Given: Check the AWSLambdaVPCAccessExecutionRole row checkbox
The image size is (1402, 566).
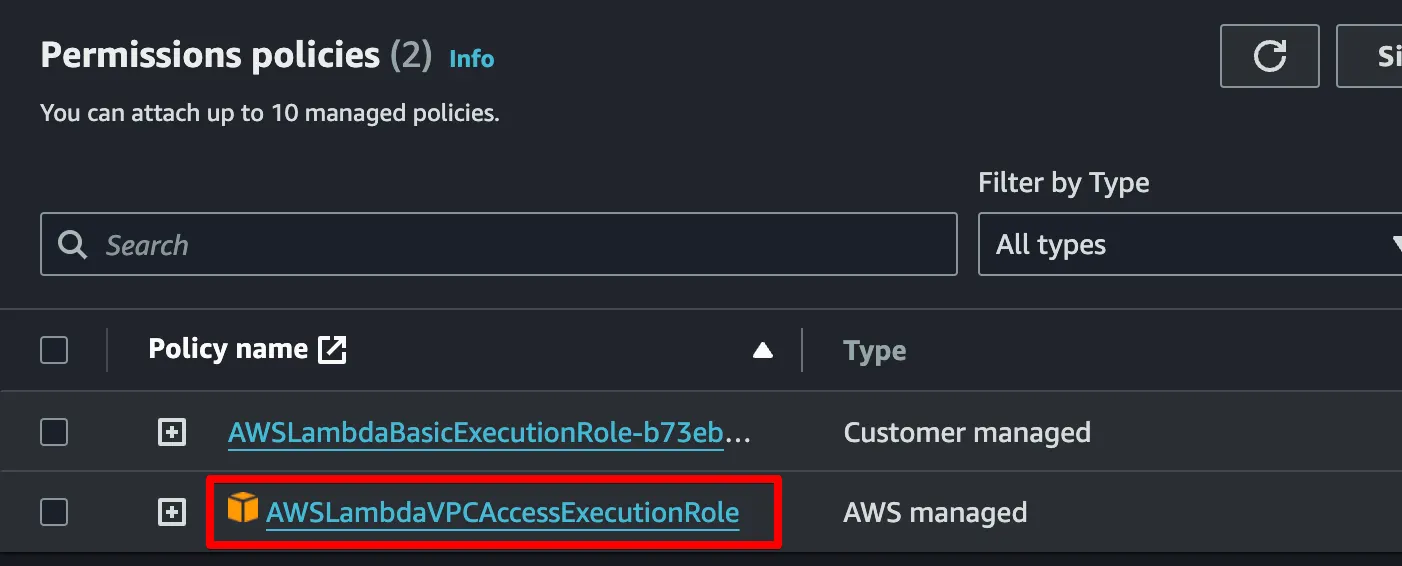Looking at the screenshot, I should (54, 512).
